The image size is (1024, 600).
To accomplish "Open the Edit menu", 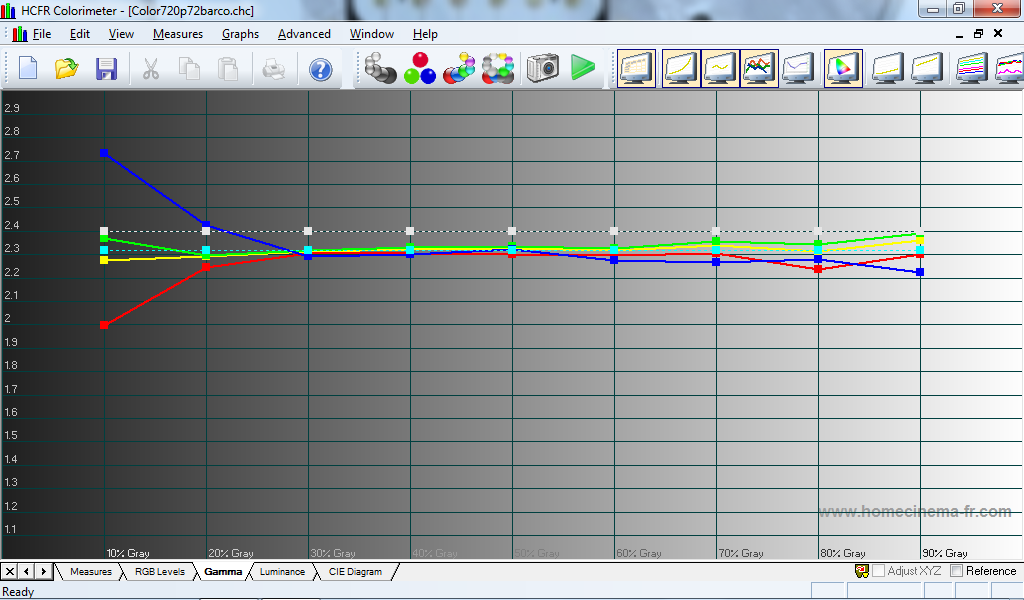I will pyautogui.click(x=80, y=34).
